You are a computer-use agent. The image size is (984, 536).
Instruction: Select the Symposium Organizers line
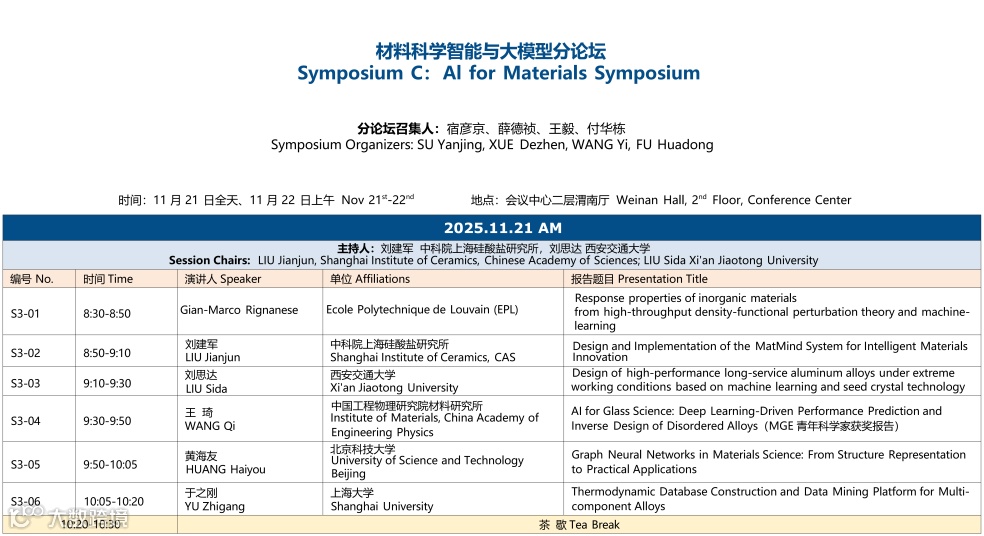coord(492,145)
